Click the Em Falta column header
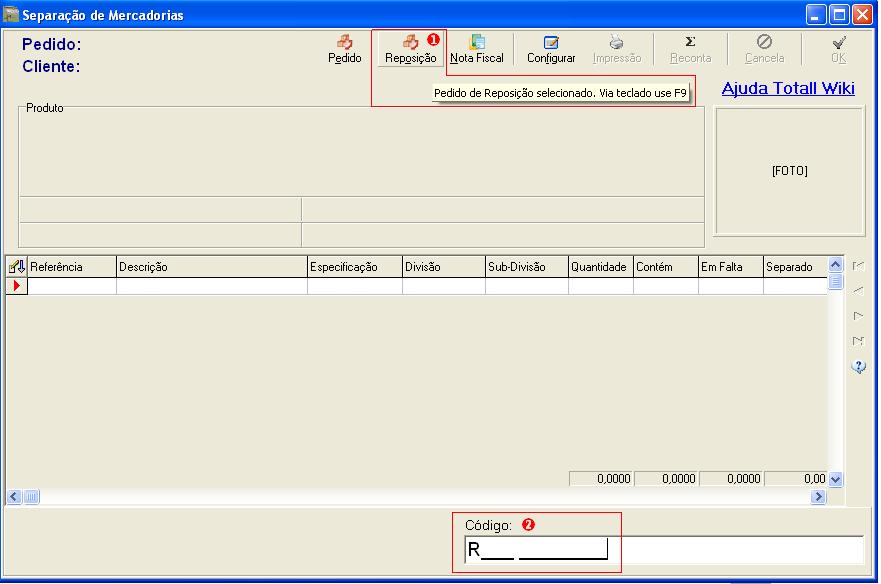Image resolution: width=881 pixels, height=584 pixels. tap(731, 267)
